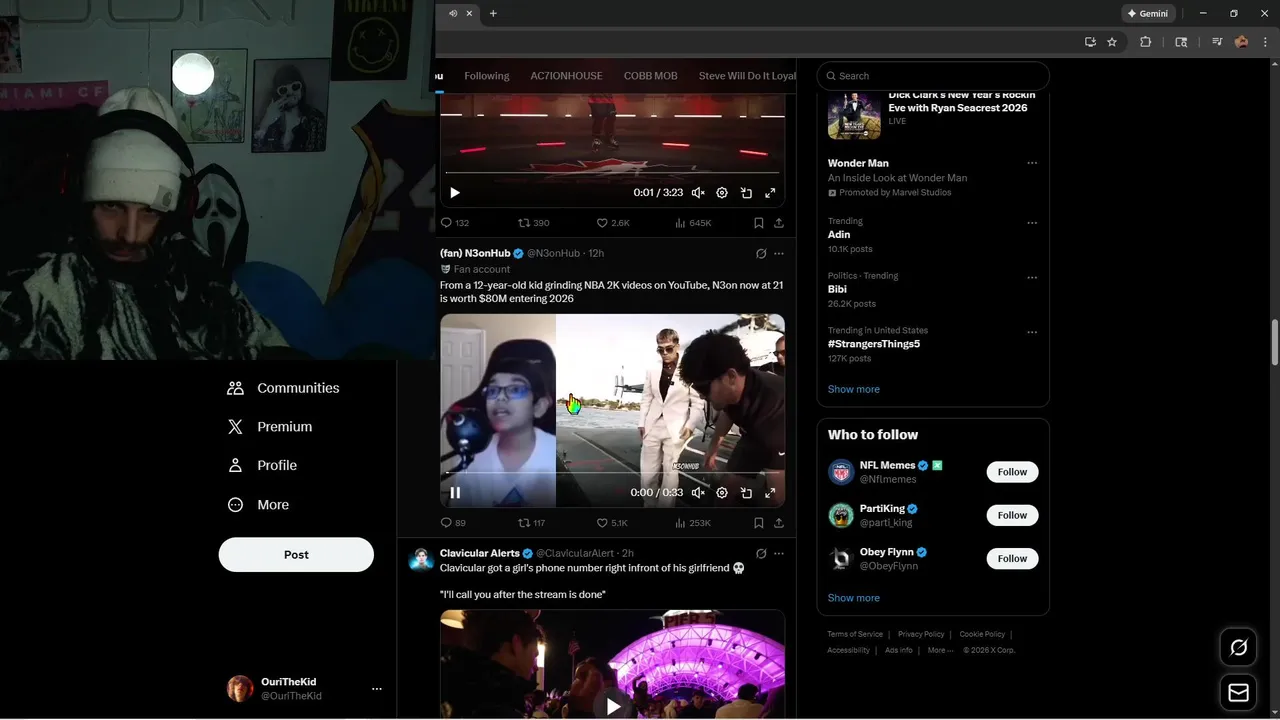
Task: Click the Search field
Action: (x=933, y=76)
